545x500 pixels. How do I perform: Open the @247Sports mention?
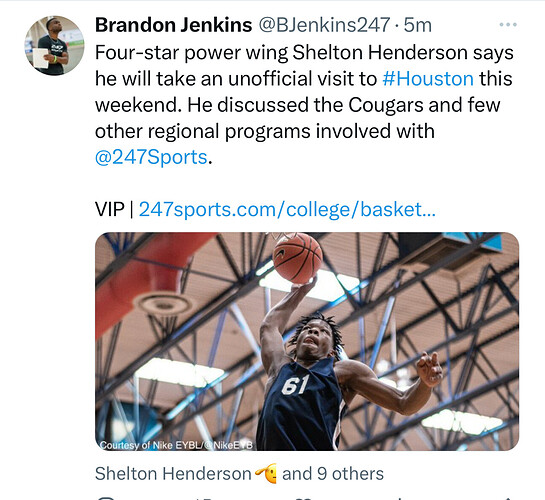tap(151, 157)
